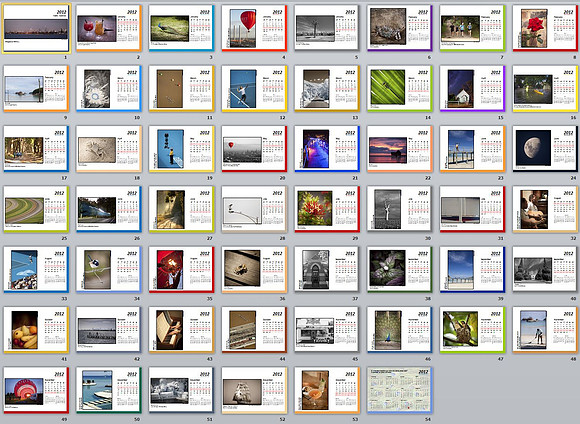This screenshot has width=580, height=424.
Task: Select slide 43 hands on piano keys
Action: tap(182, 330)
